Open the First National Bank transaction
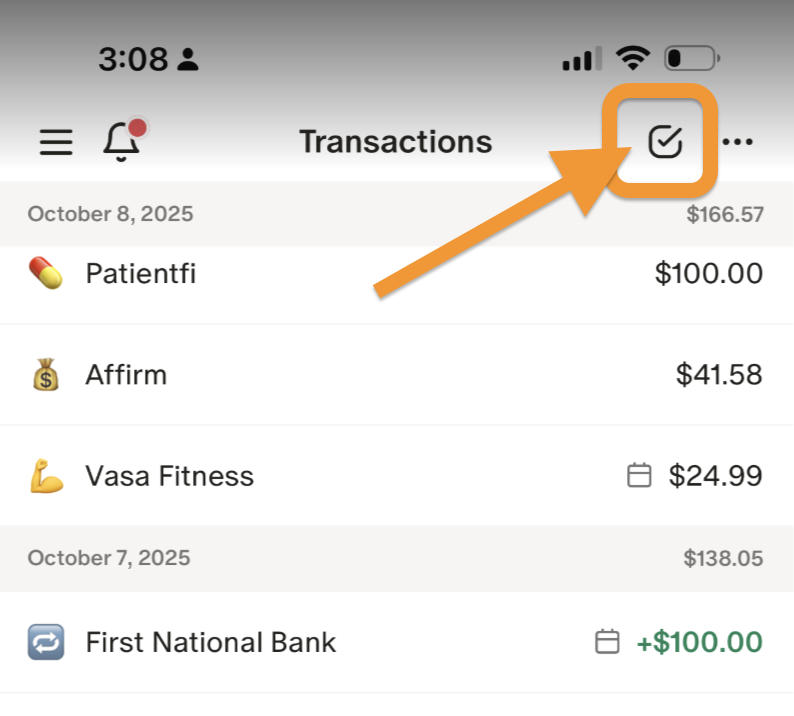The height and width of the screenshot is (716, 794). pos(211,642)
